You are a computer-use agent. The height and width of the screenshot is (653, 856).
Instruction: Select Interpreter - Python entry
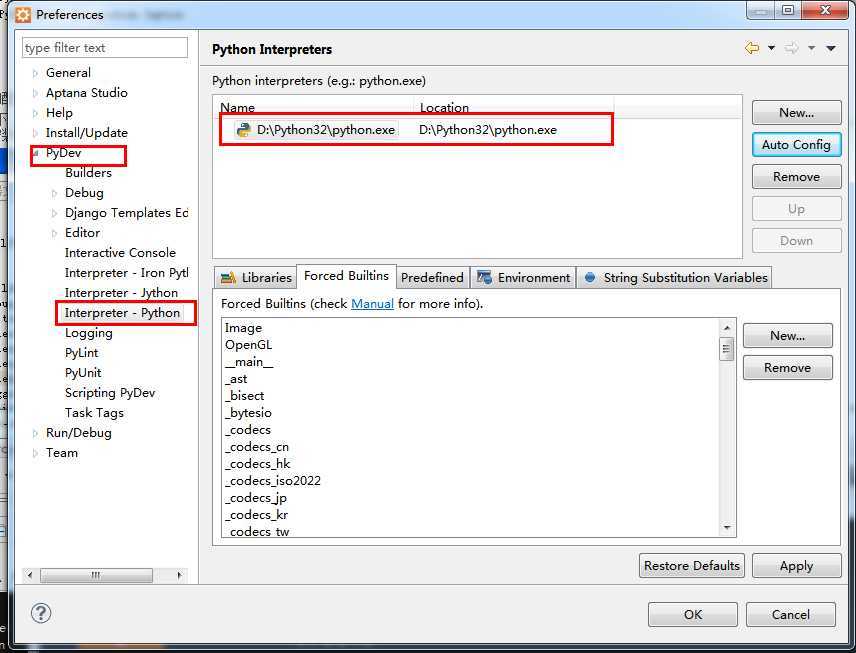pos(122,313)
